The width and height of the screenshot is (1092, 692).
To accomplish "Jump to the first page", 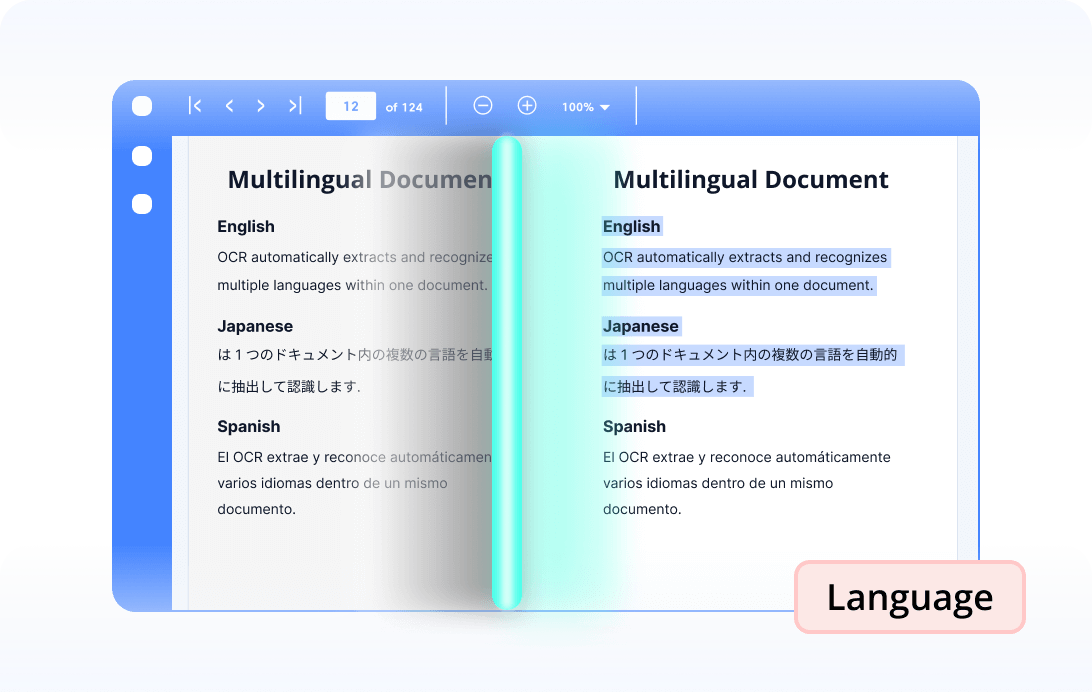I will tap(196, 105).
